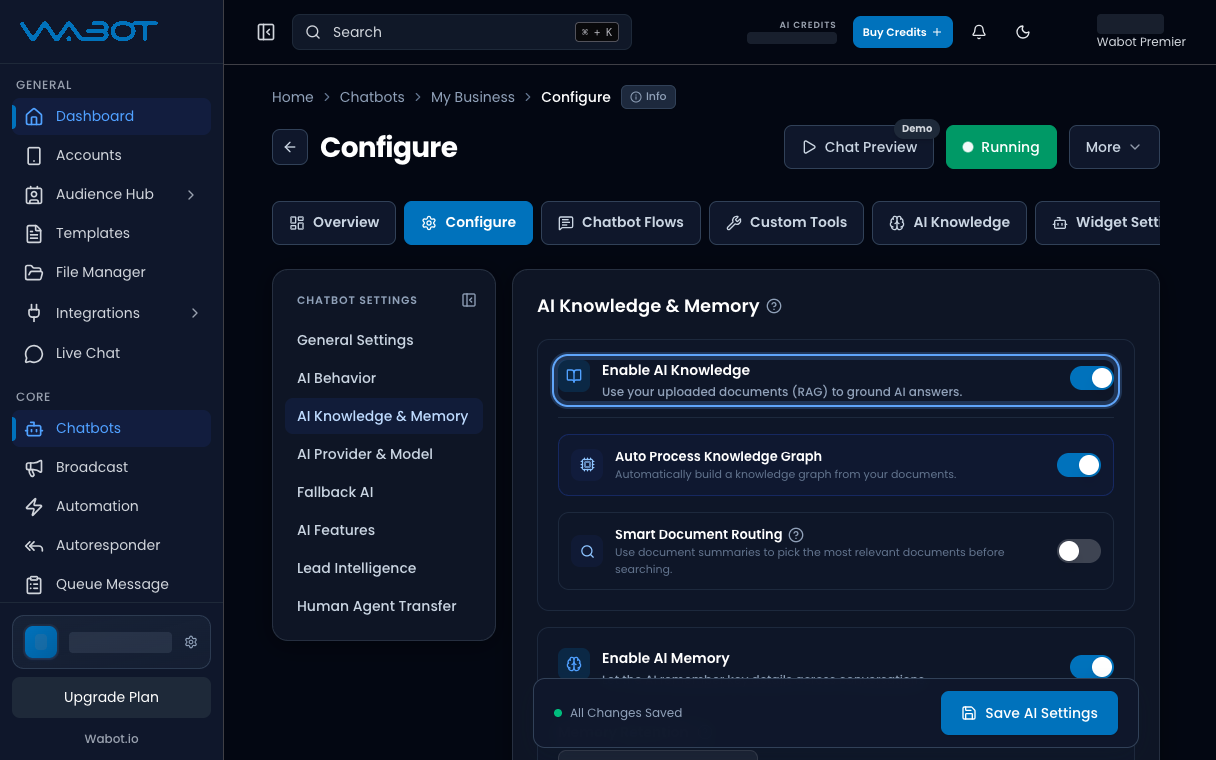Click the book icon for Enable AI Knowledge

coord(574,377)
